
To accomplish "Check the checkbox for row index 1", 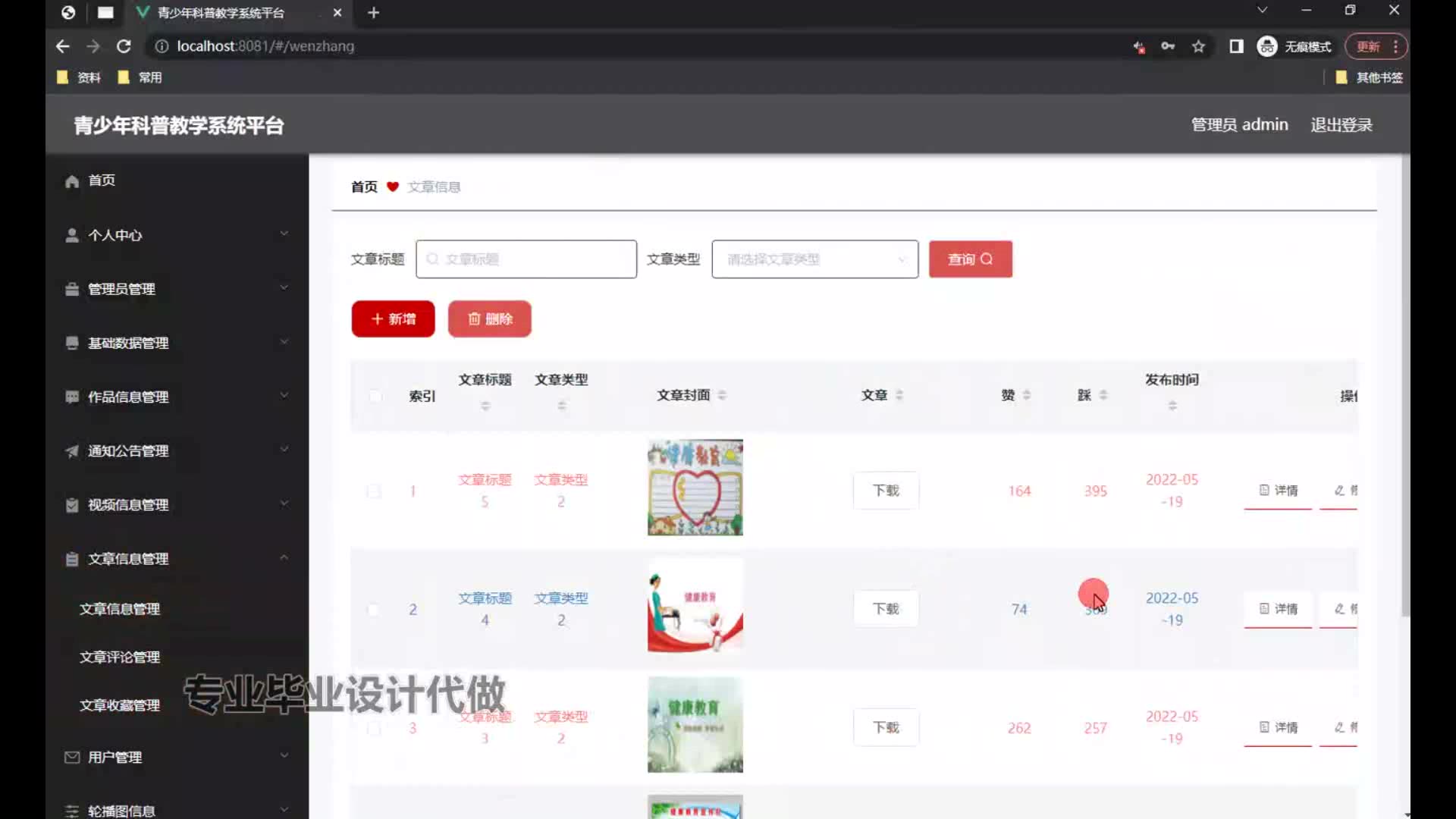I will point(374,491).
